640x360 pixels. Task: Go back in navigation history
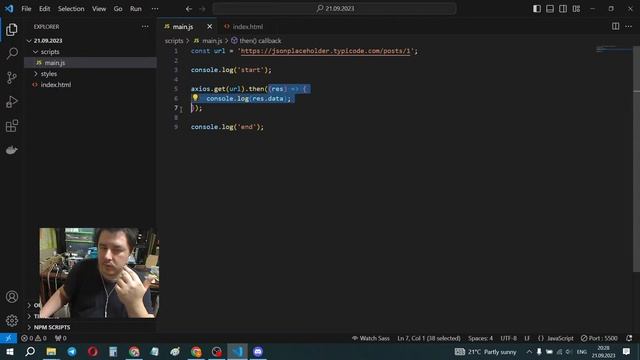click(189, 9)
